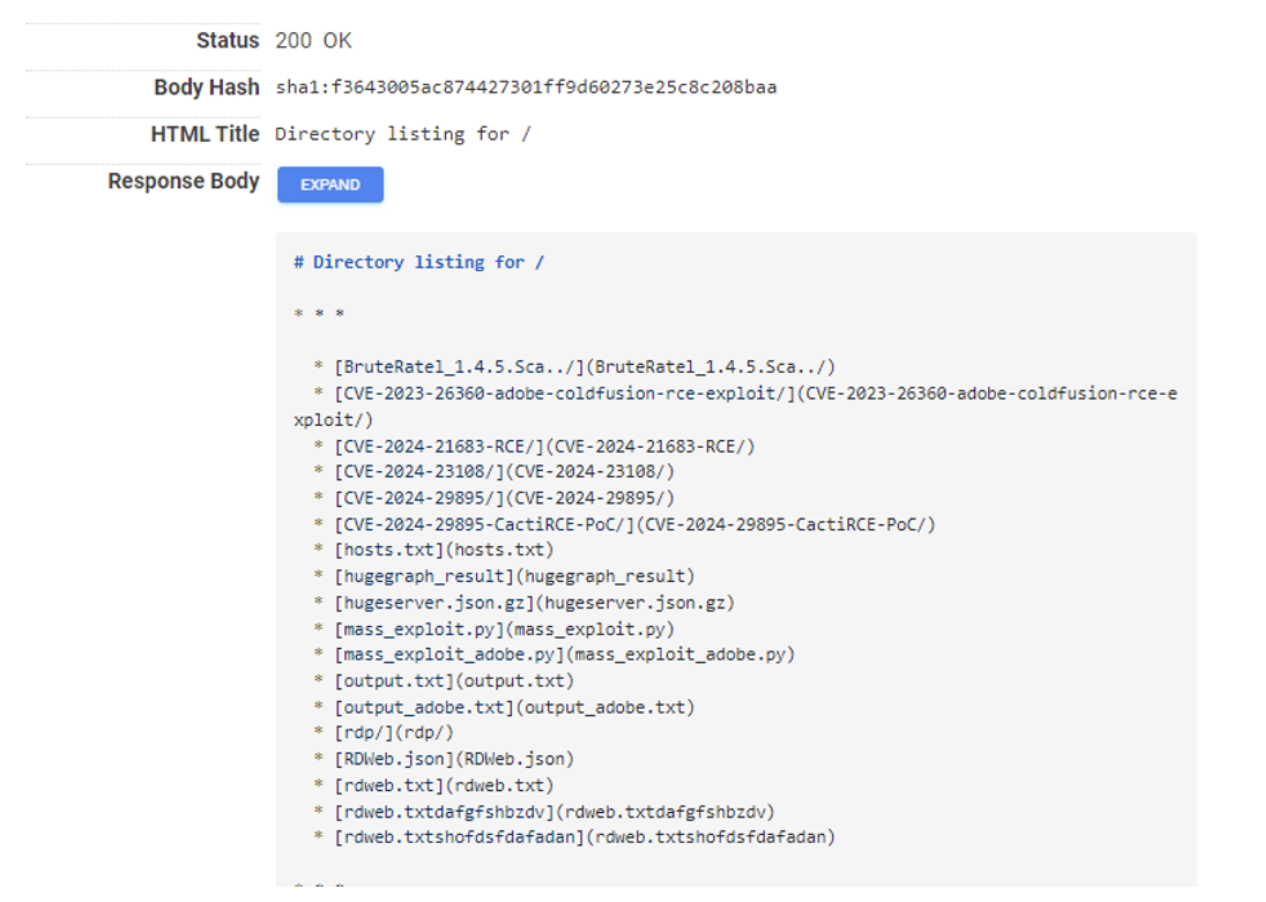
Task: Select the Body Hash value text
Action: tap(525, 87)
